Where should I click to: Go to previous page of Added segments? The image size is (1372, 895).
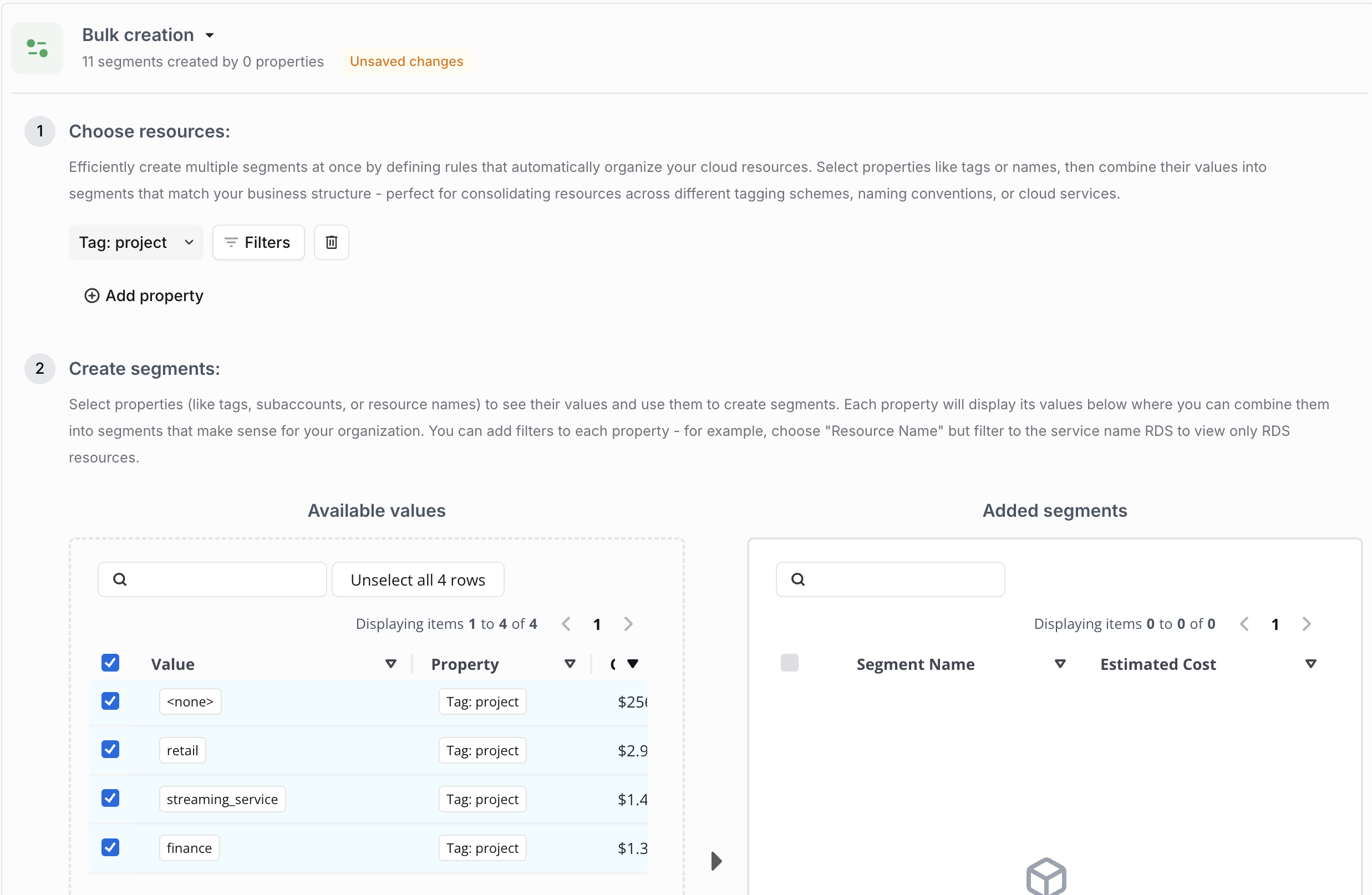click(1244, 623)
